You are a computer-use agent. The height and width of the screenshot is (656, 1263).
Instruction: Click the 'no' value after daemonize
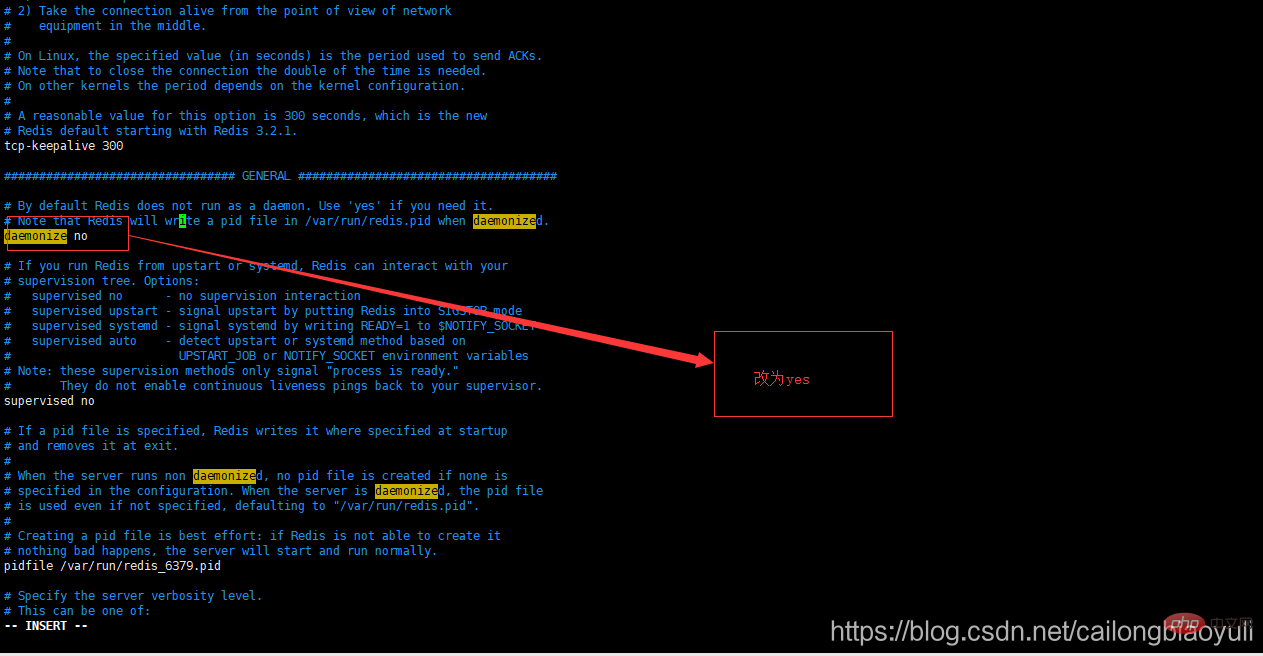click(x=81, y=236)
